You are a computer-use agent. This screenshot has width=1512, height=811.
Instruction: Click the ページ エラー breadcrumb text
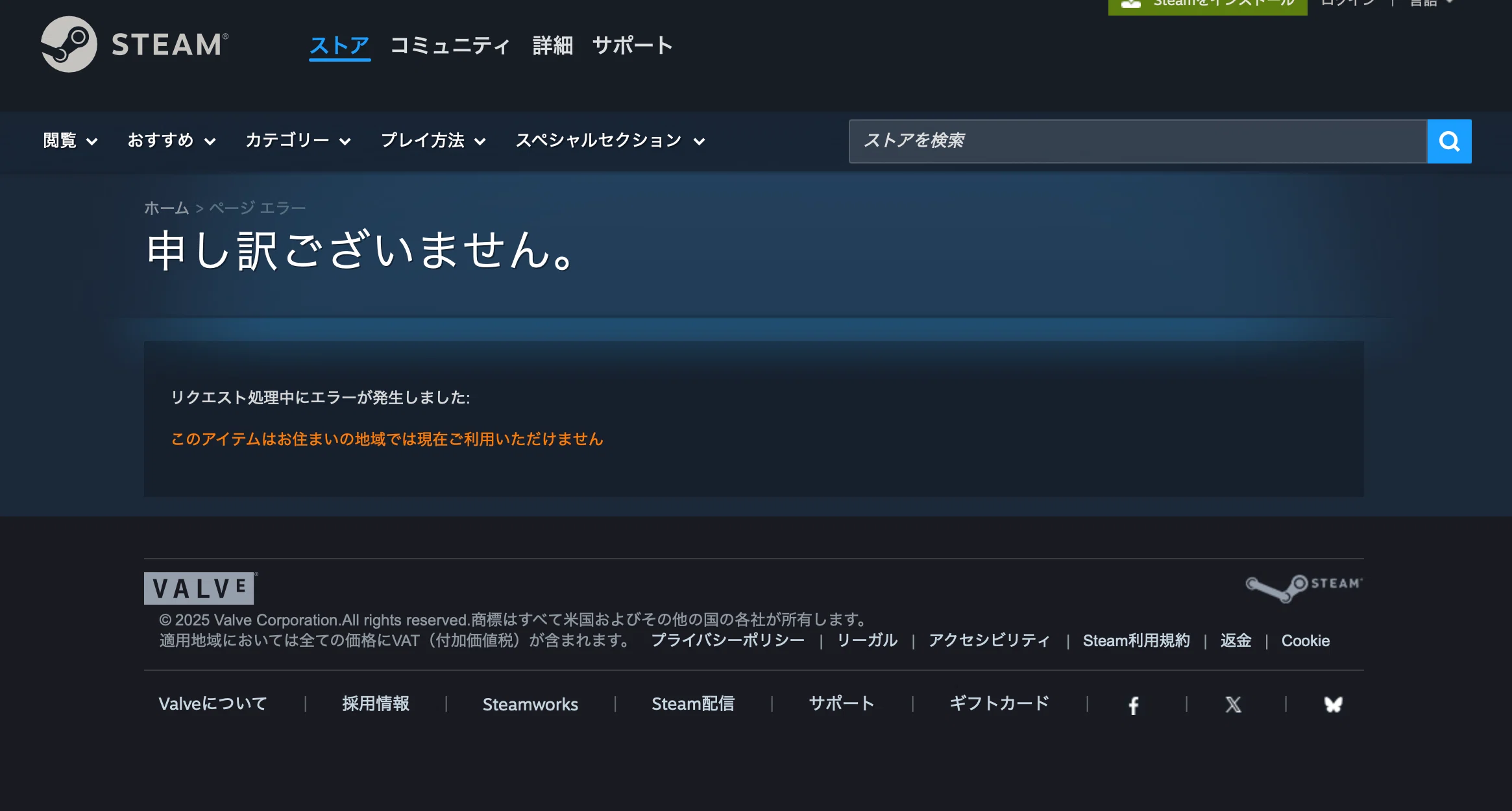[257, 208]
